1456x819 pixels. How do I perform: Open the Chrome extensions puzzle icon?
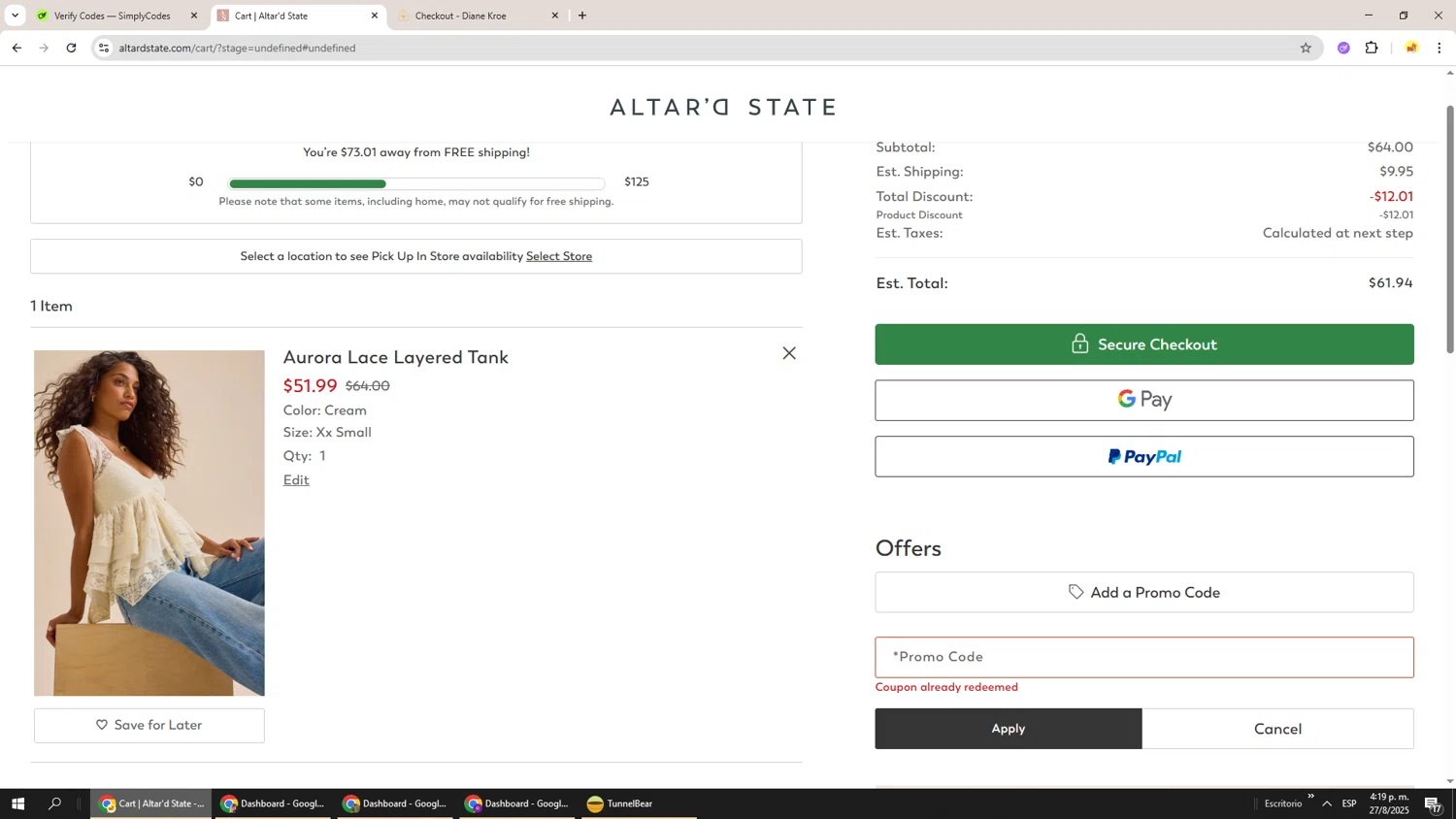1372,48
